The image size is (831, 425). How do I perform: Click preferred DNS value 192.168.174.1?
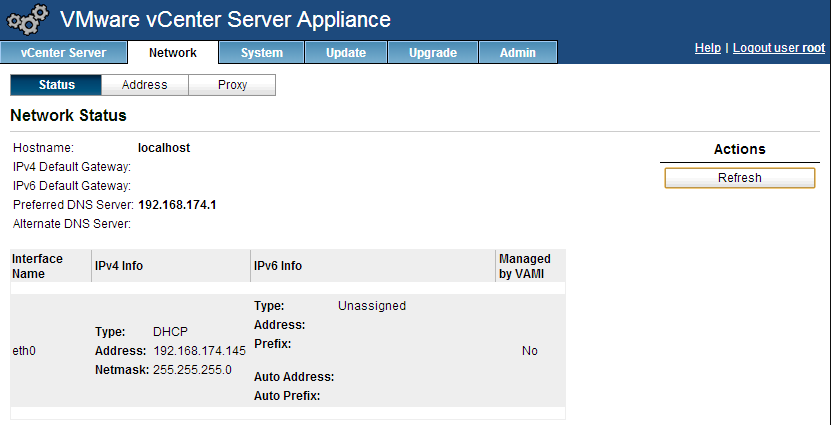tap(177, 205)
